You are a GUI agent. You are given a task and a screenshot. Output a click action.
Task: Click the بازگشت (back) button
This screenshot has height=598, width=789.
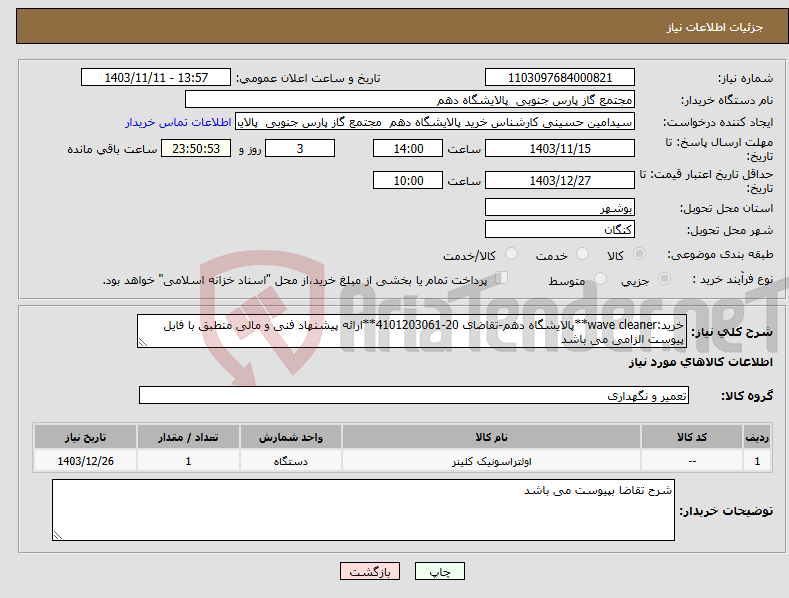pos(370,571)
